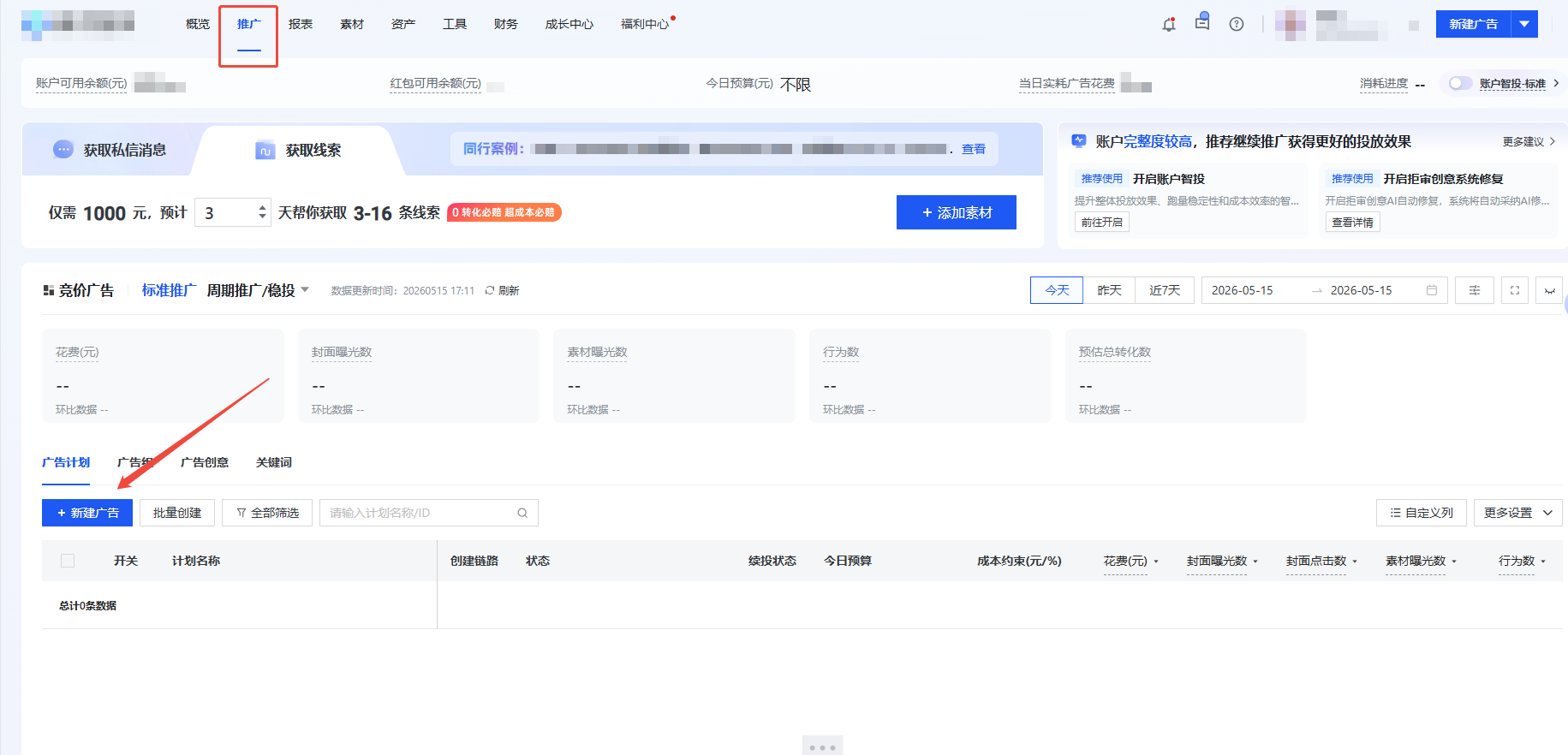Open the notification bell icon
The image size is (1568, 755).
pyautogui.click(x=1169, y=24)
